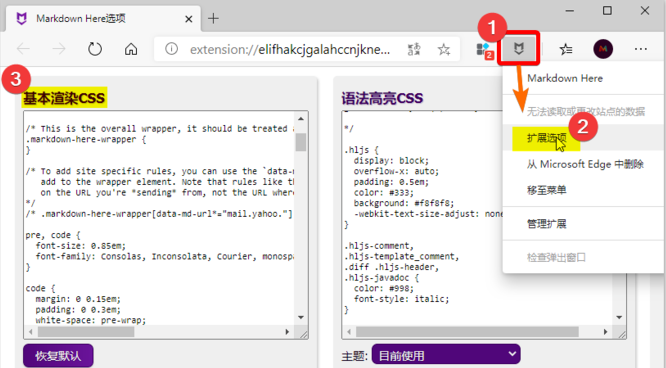This screenshot has width=666, height=368.
Task: Open the favorites list icon
Action: [565, 49]
